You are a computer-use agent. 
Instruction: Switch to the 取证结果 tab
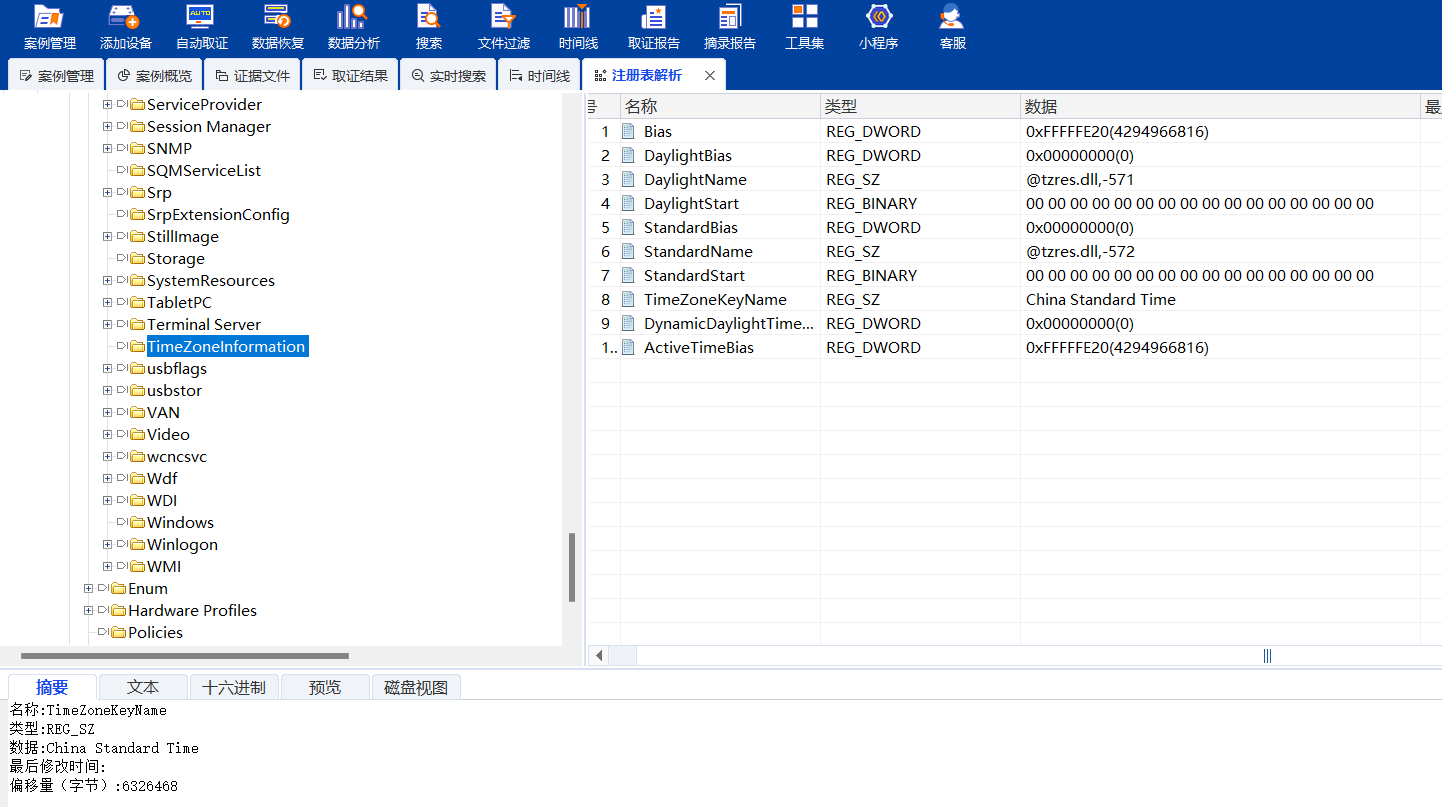tap(350, 76)
